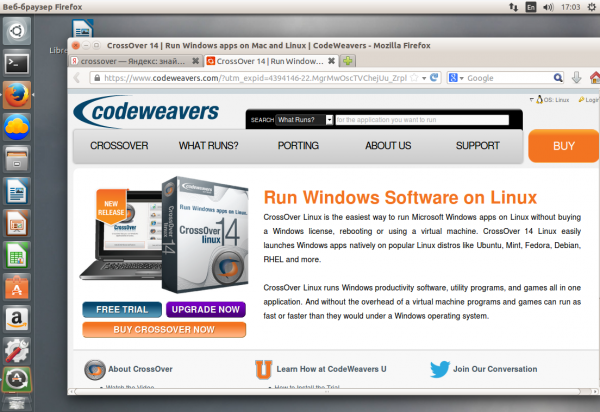Open the Software Updater launcher icon
This screenshot has width=600, height=412.
(17, 379)
